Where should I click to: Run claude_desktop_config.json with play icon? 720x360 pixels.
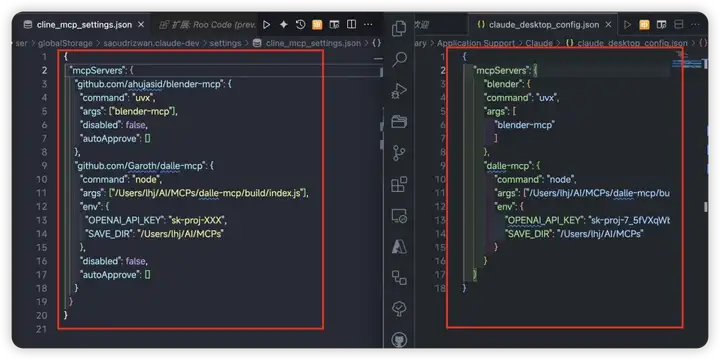click(x=627, y=25)
